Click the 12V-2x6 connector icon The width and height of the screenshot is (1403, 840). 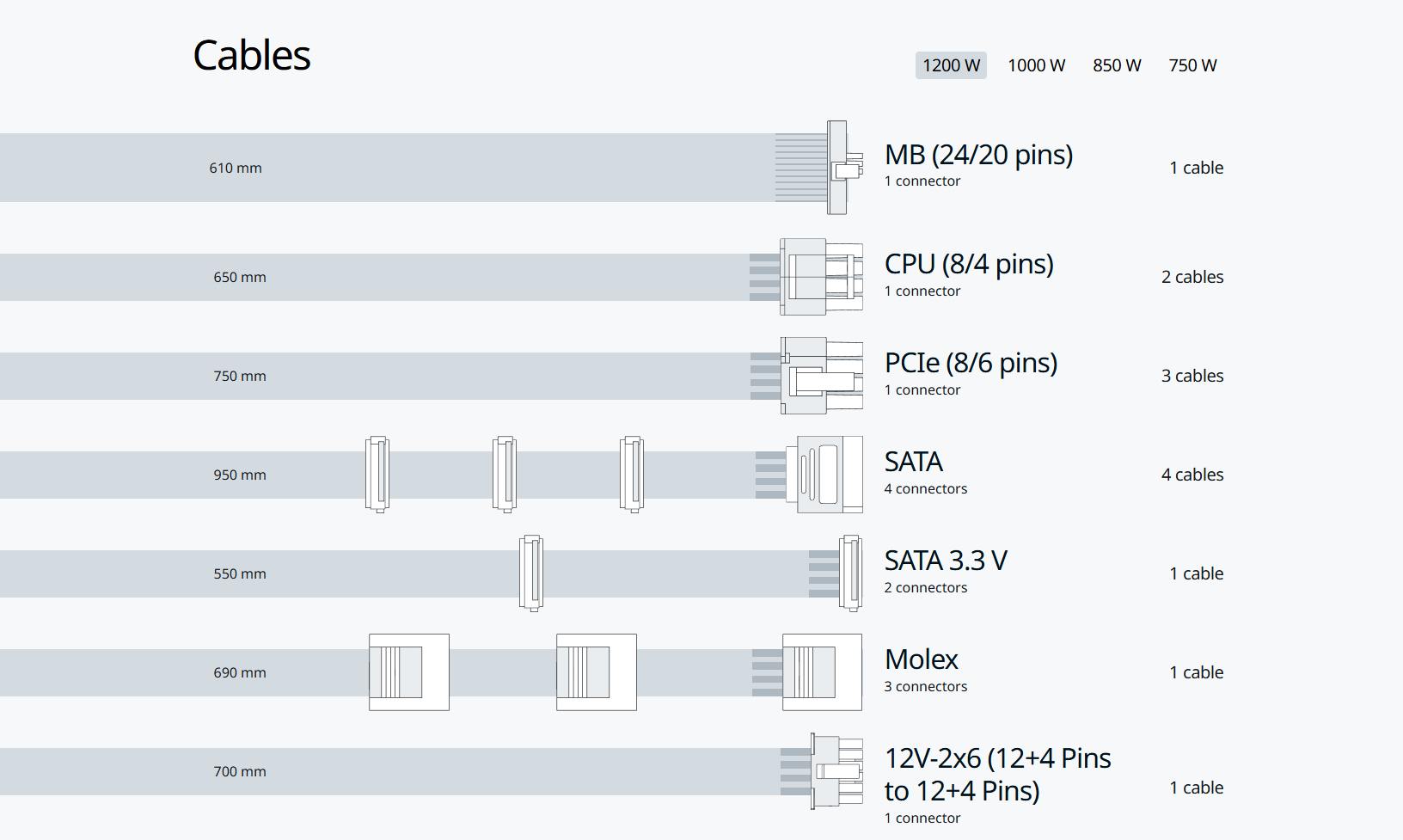point(836,771)
